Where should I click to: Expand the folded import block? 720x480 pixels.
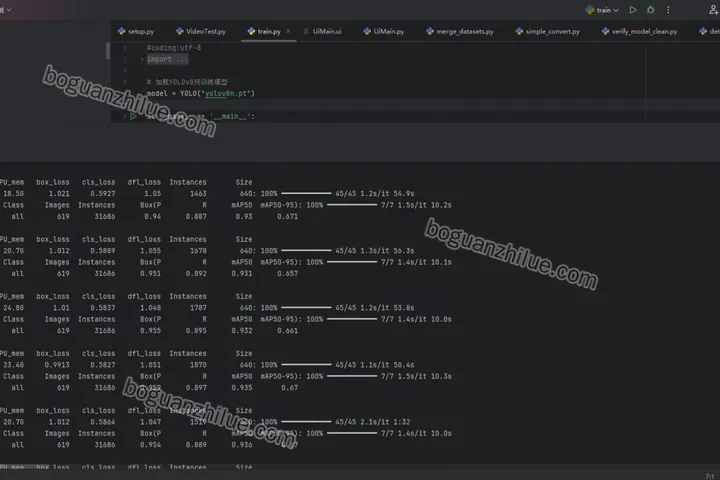(142, 59)
